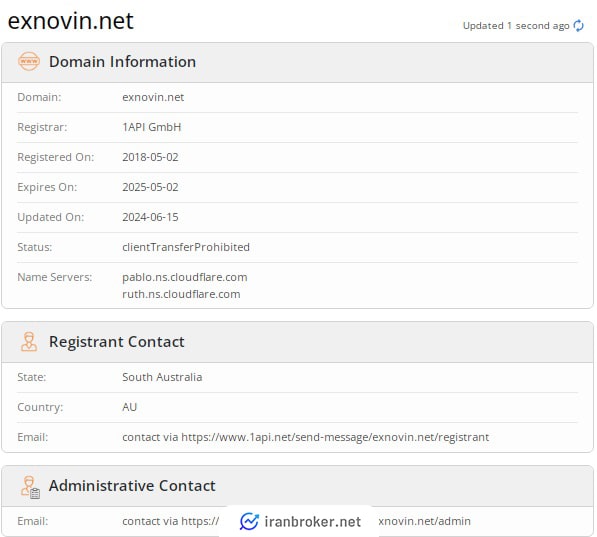Image resolution: width=597 pixels, height=537 pixels.
Task: Click the ruth.ns.cloudflare.com name server
Action: click(x=181, y=294)
